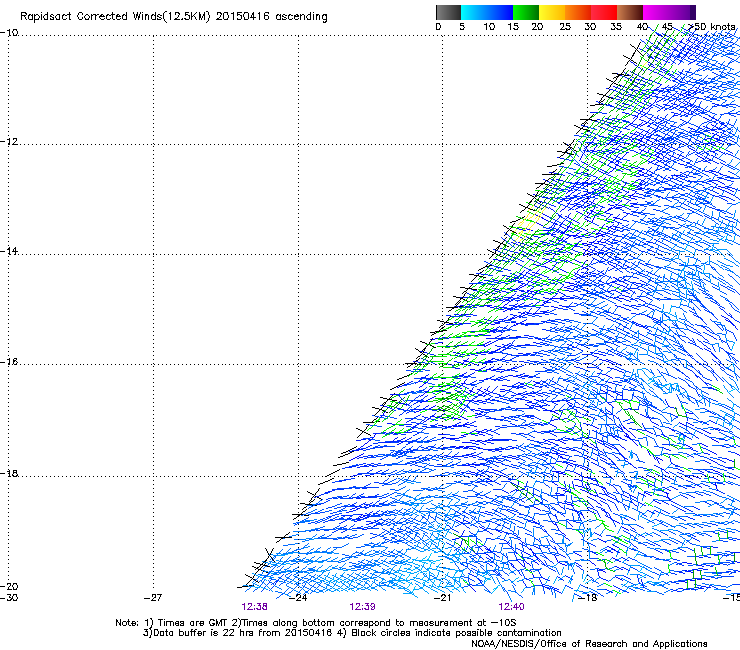Screen dimensions: 740x650
Task: Click the green 15-20 knots legend segment
Action: (x=526, y=12)
